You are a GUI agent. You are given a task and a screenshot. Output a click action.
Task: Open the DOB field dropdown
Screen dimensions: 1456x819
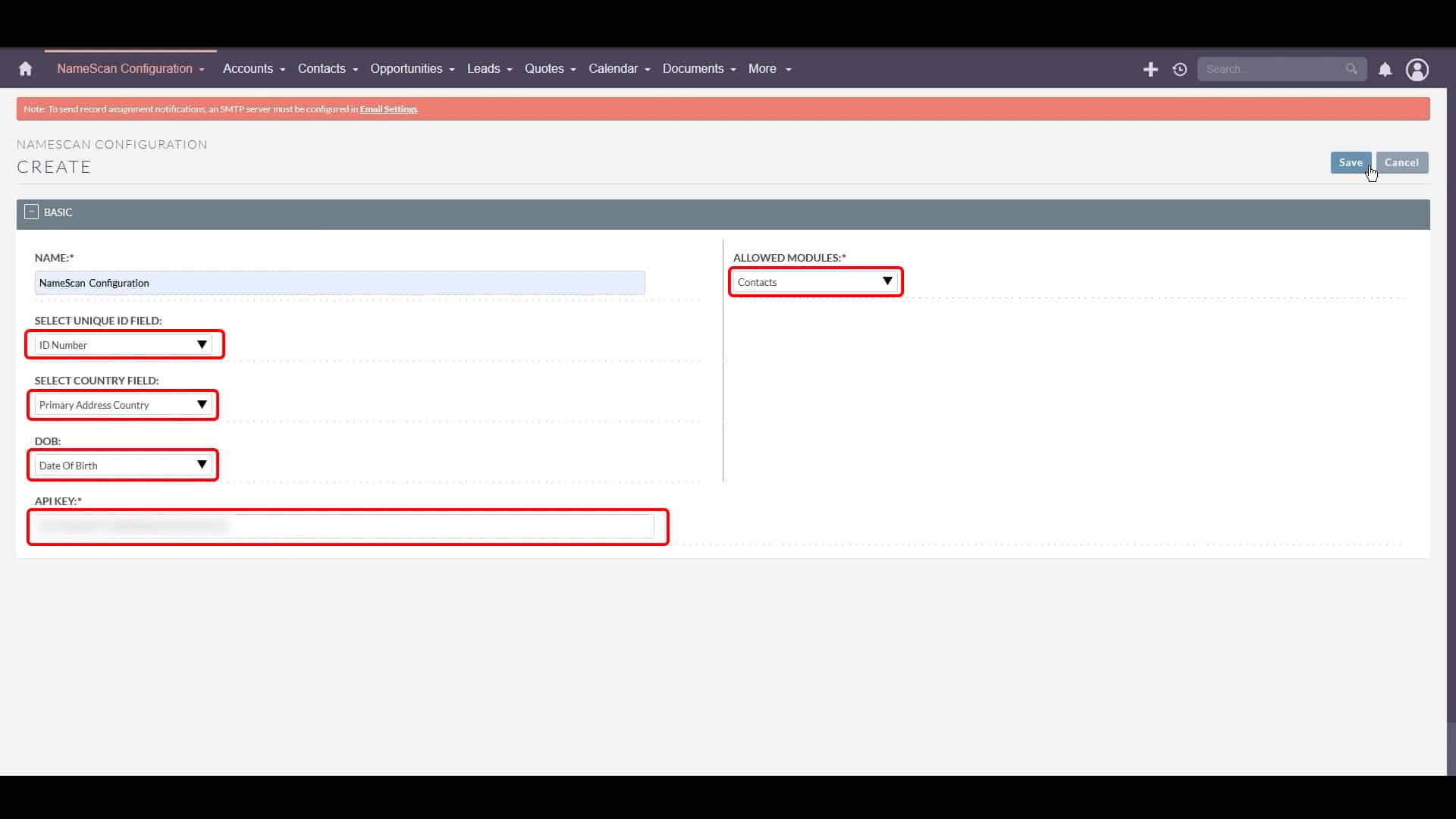124,466
